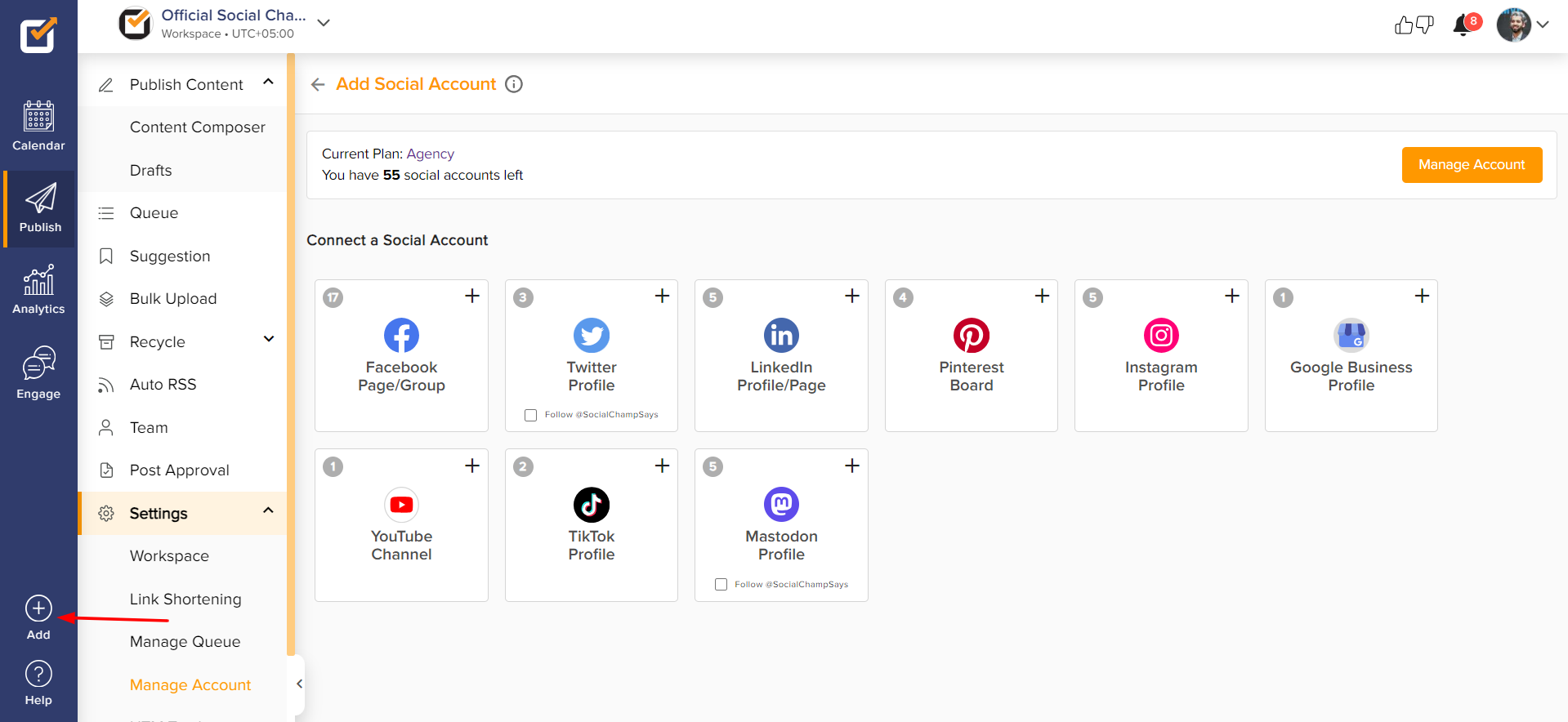
Task: Open the notifications bell
Action: [x=1463, y=26]
